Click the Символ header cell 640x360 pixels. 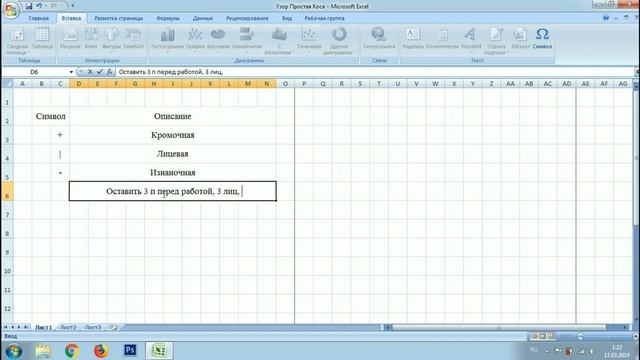pos(51,116)
